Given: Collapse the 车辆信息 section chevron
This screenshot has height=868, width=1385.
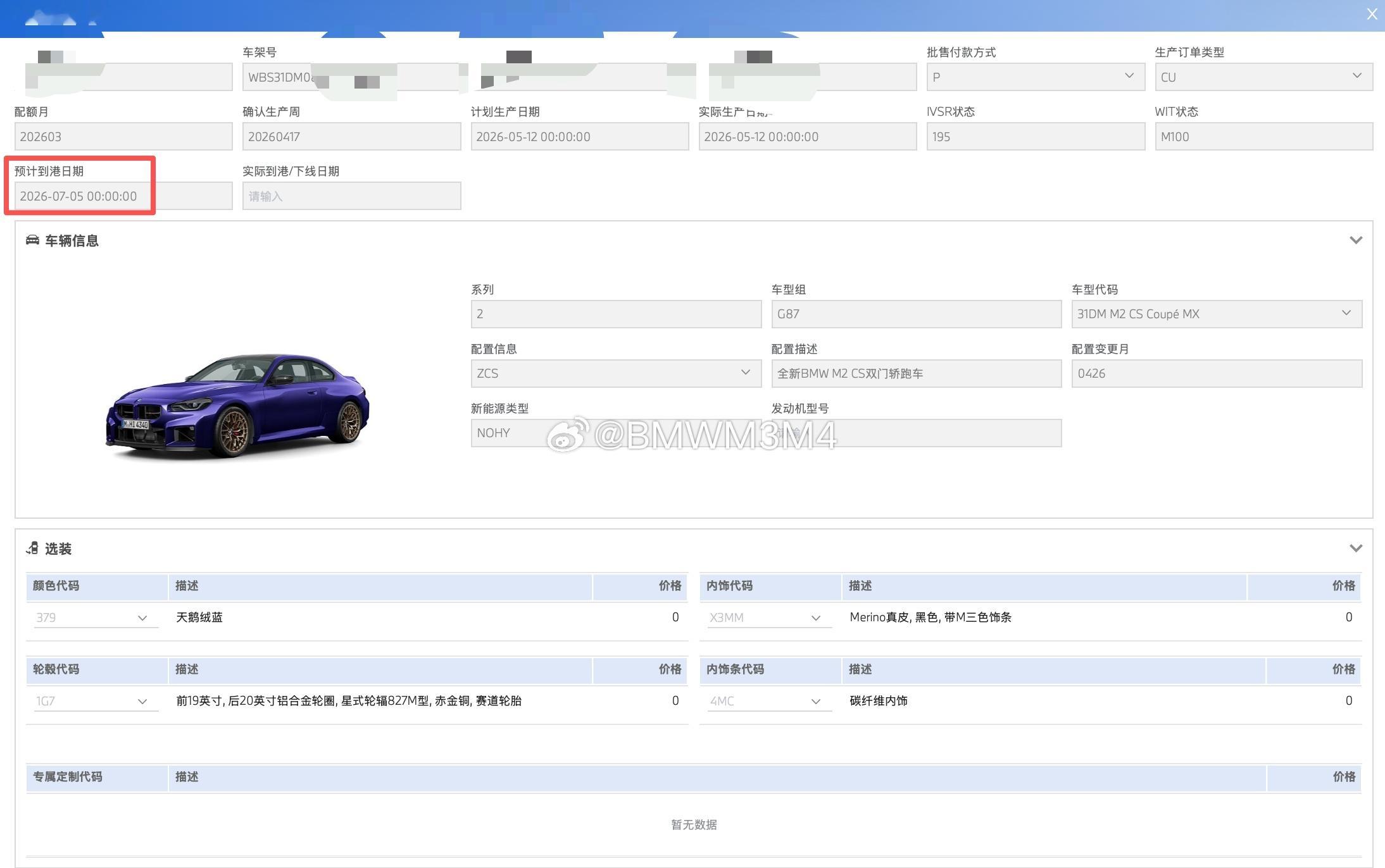Looking at the screenshot, I should (x=1355, y=240).
